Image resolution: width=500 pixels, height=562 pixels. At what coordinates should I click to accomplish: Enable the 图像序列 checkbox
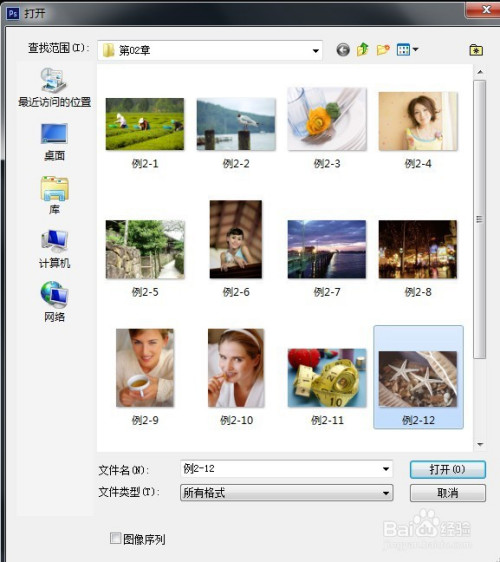(115, 538)
